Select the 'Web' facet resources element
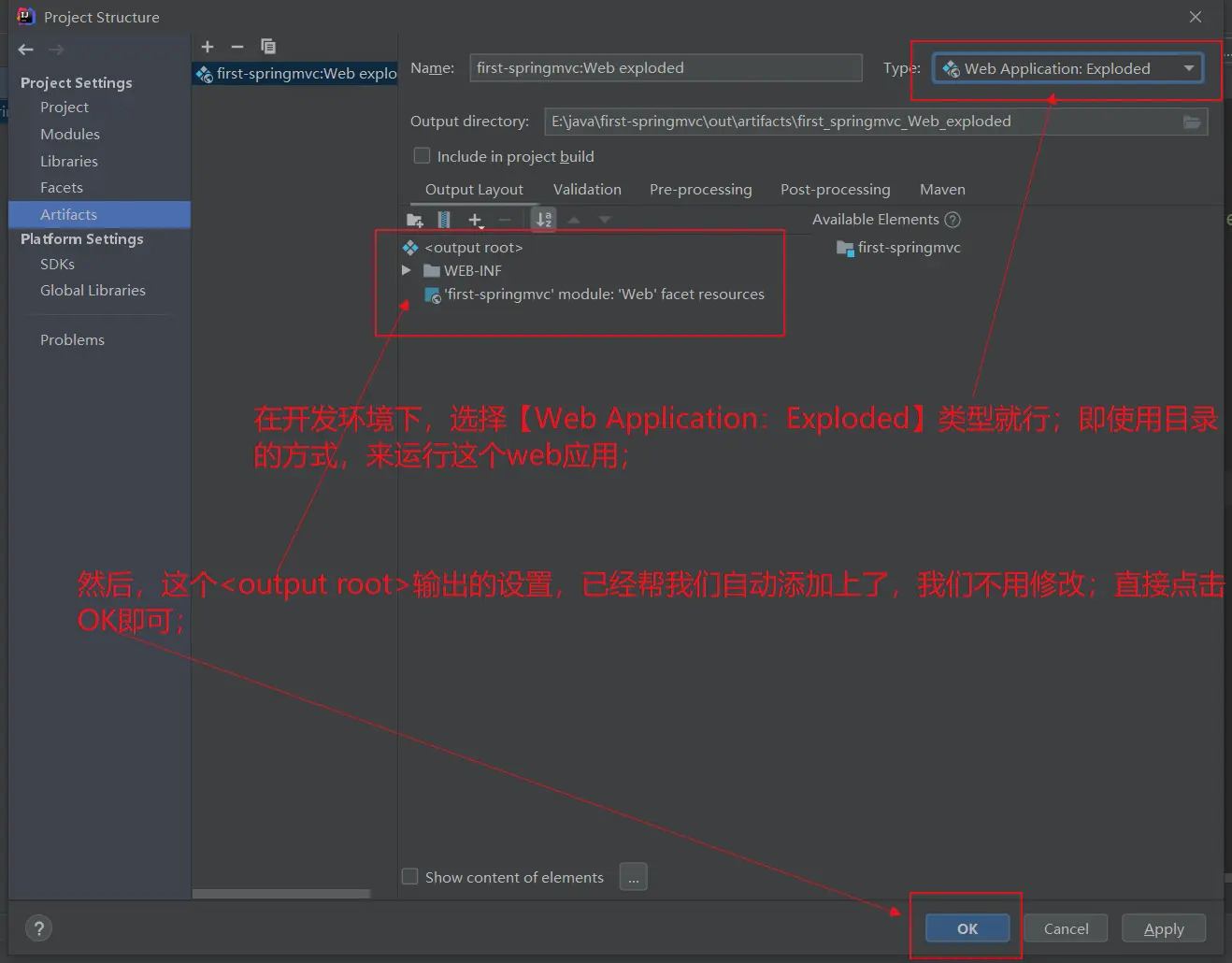The image size is (1232, 963). tap(595, 295)
